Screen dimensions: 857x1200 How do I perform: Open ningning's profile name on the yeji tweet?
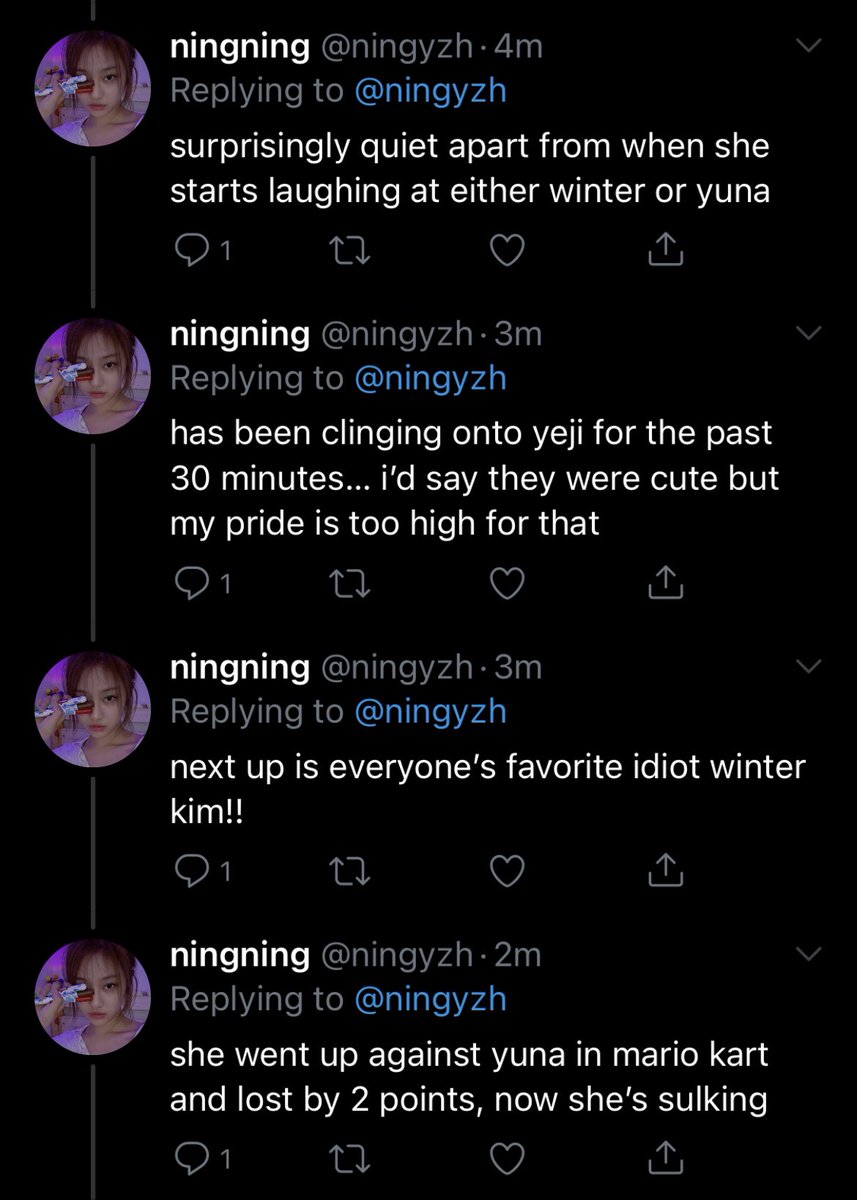point(240,334)
